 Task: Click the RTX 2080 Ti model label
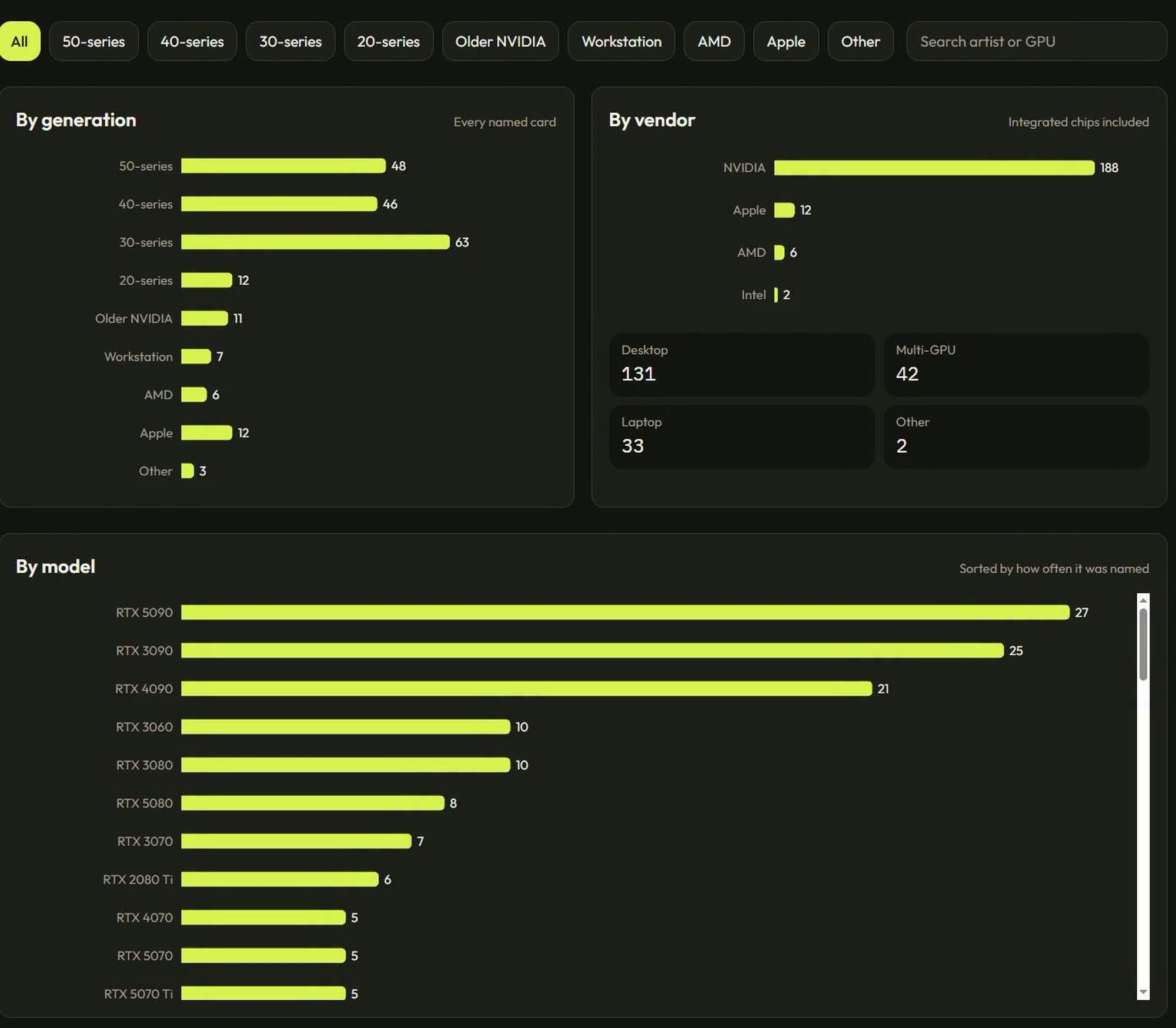point(138,879)
